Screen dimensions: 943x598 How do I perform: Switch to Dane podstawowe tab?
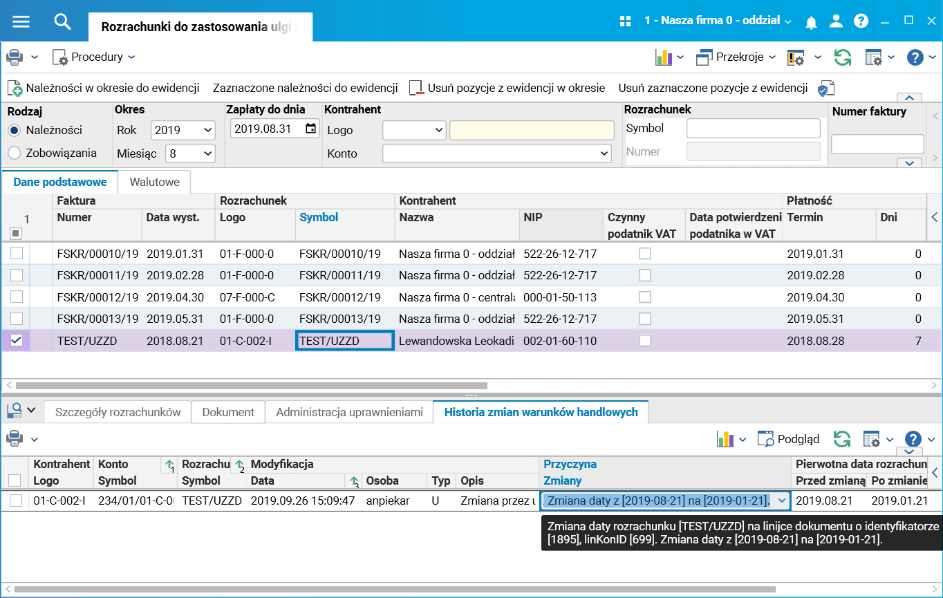(x=60, y=182)
